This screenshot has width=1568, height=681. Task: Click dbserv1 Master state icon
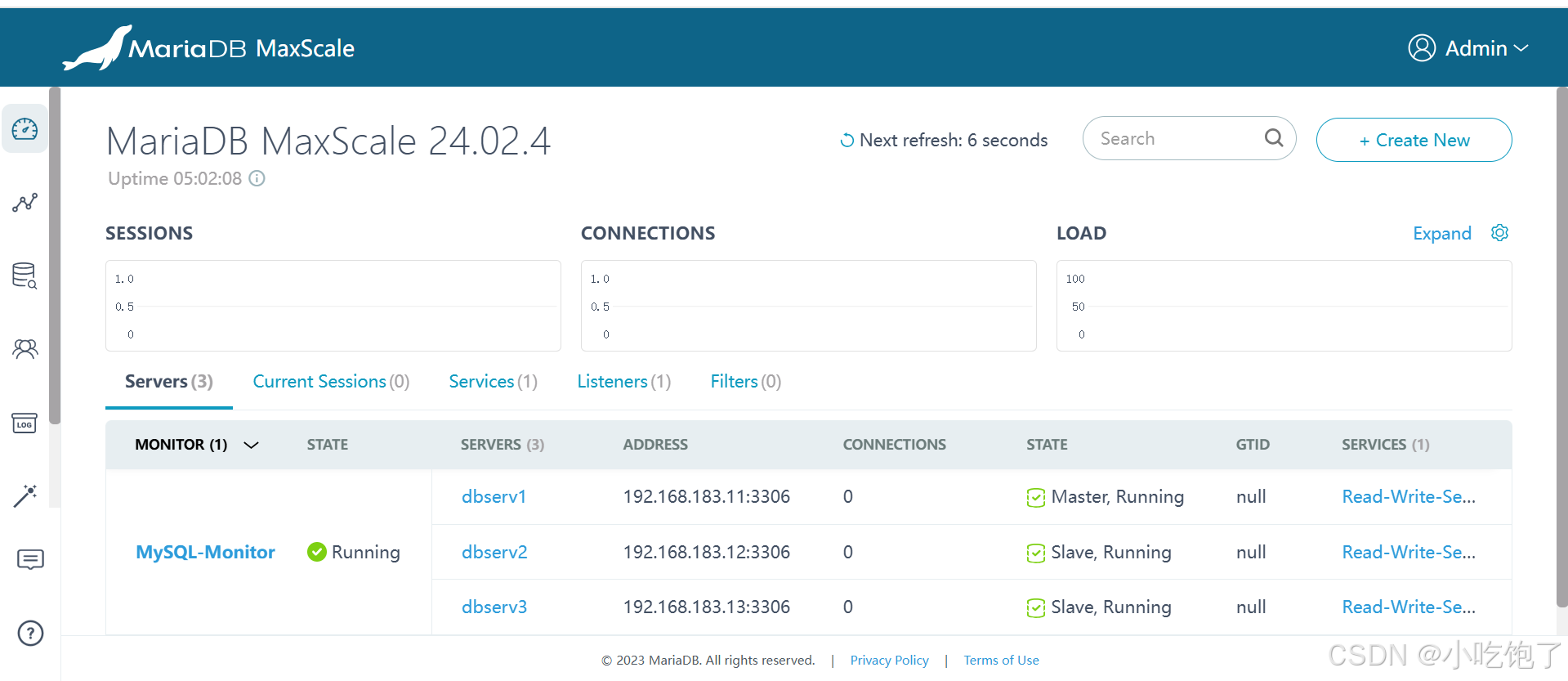(x=1036, y=497)
